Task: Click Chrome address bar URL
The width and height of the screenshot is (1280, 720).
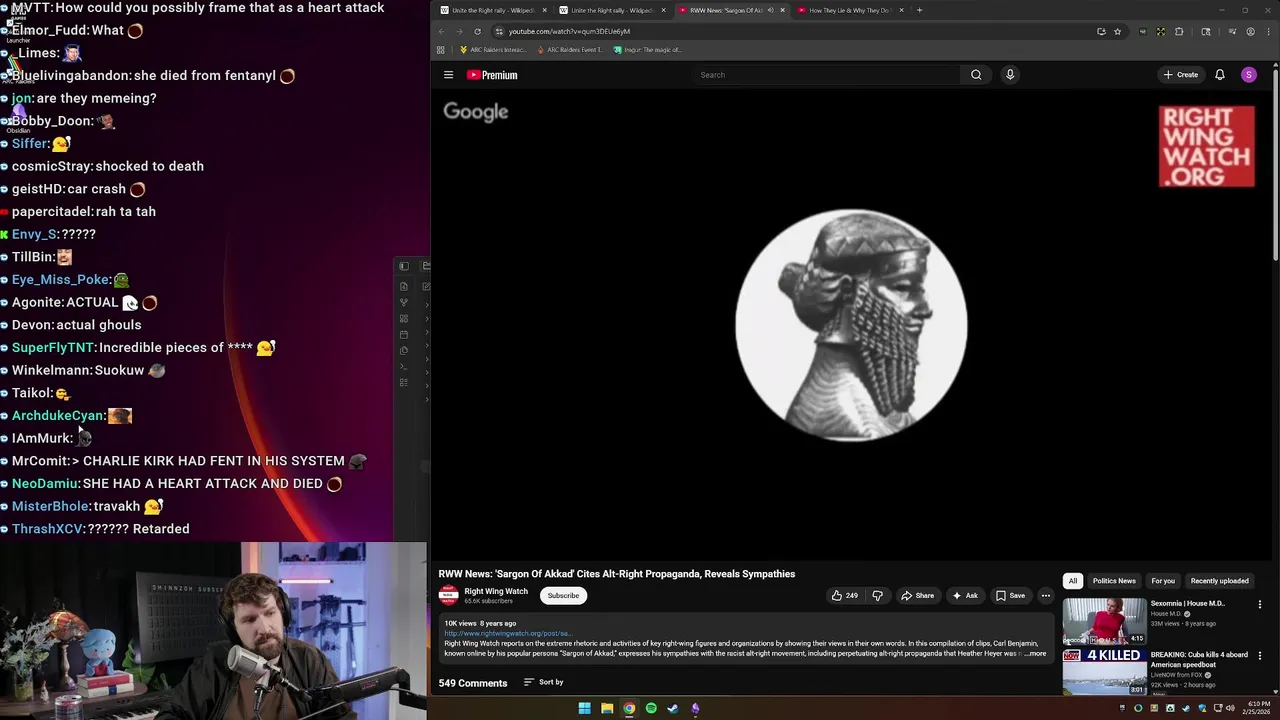Action: [569, 31]
